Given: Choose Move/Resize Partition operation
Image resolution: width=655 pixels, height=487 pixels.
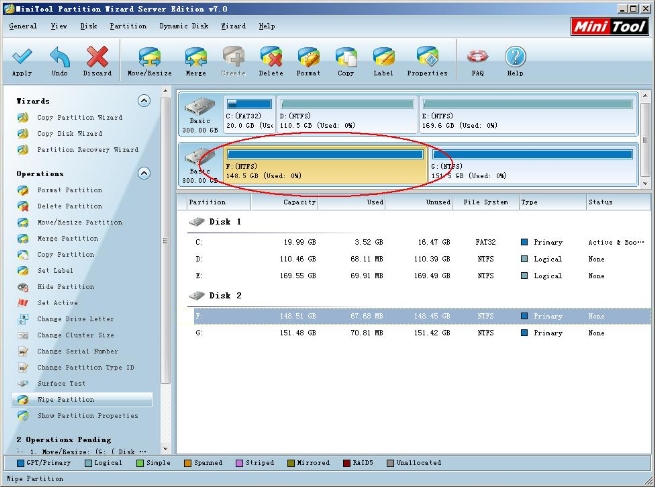Looking at the screenshot, I should (x=79, y=223).
